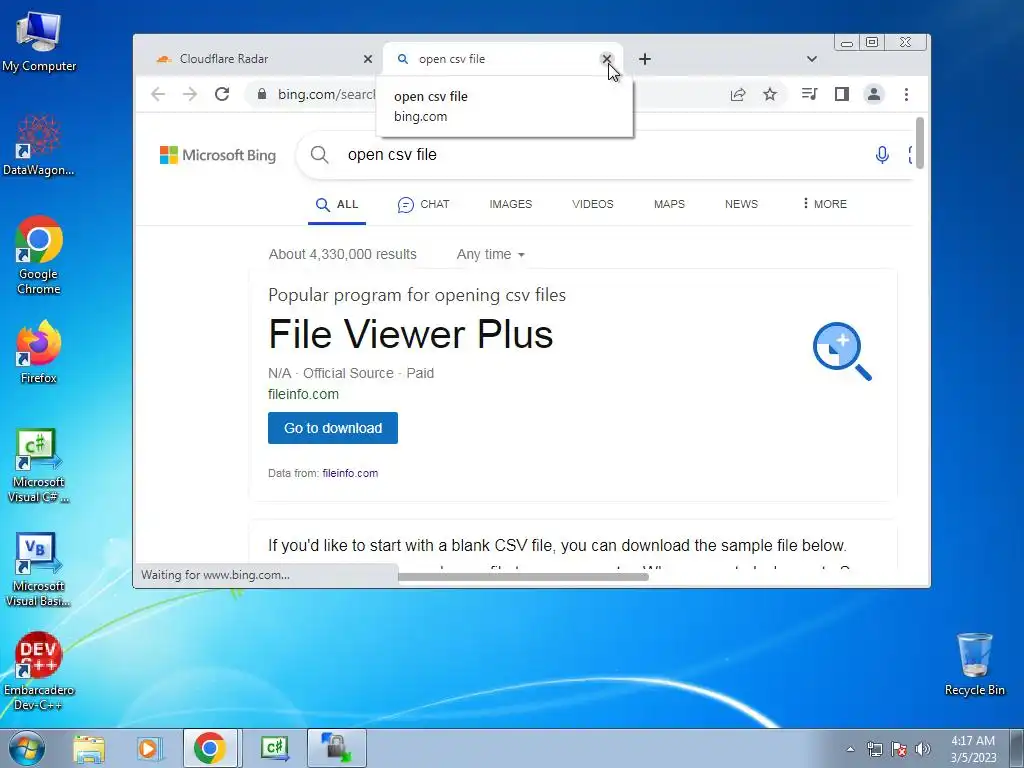
Task: Open Visual C# taskbar button
Action: [x=274, y=748]
